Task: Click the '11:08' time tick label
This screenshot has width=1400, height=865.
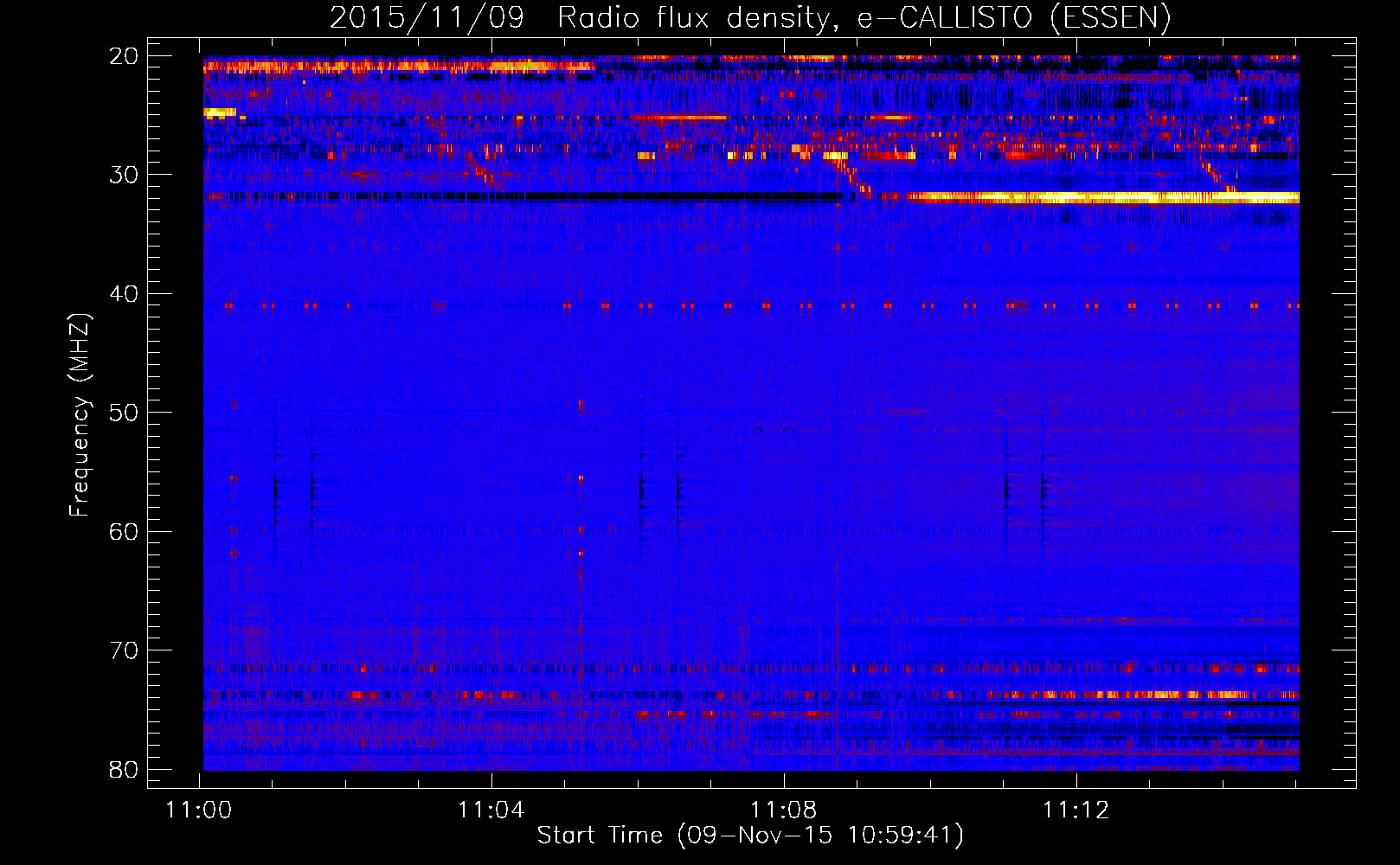Action: [784, 811]
